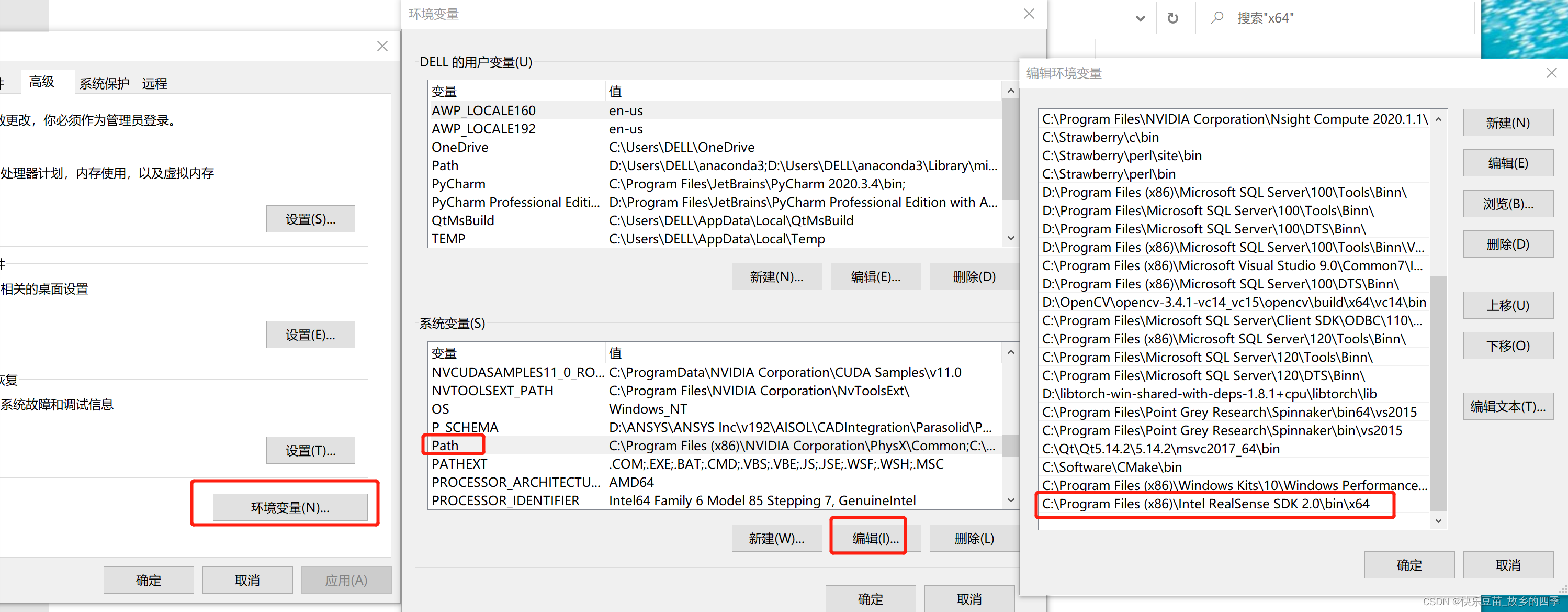The height and width of the screenshot is (612, 1568).
Task: Select the NVTOOLSEXT_PATH system variable
Action: 715,391
